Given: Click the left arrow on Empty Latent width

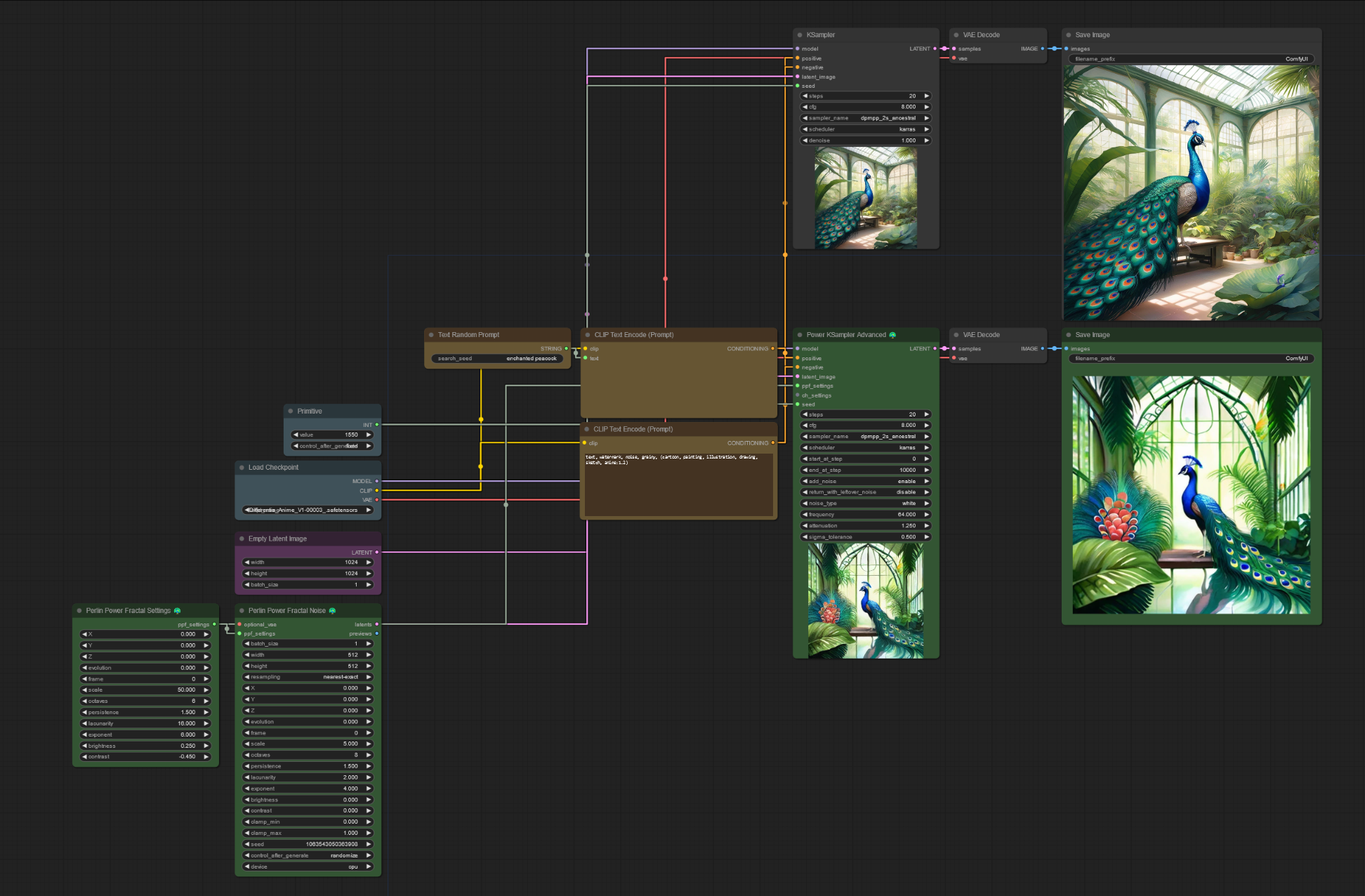Looking at the screenshot, I should (x=247, y=562).
